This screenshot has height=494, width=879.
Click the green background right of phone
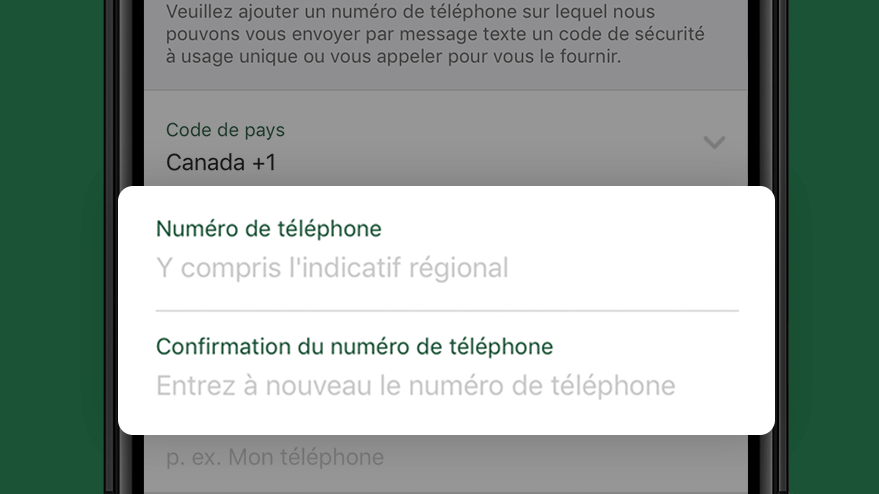834,247
